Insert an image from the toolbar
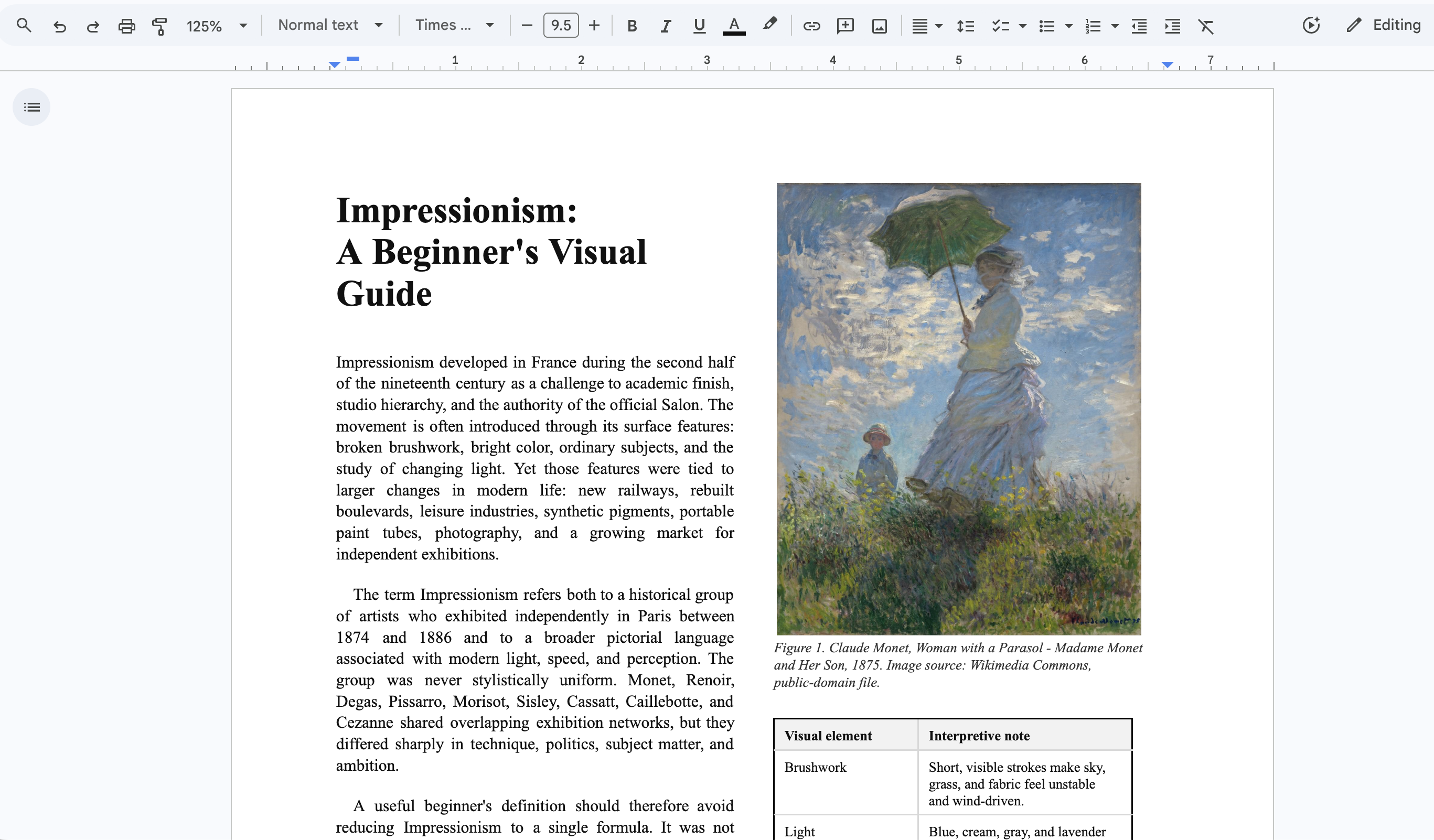 pos(879,26)
